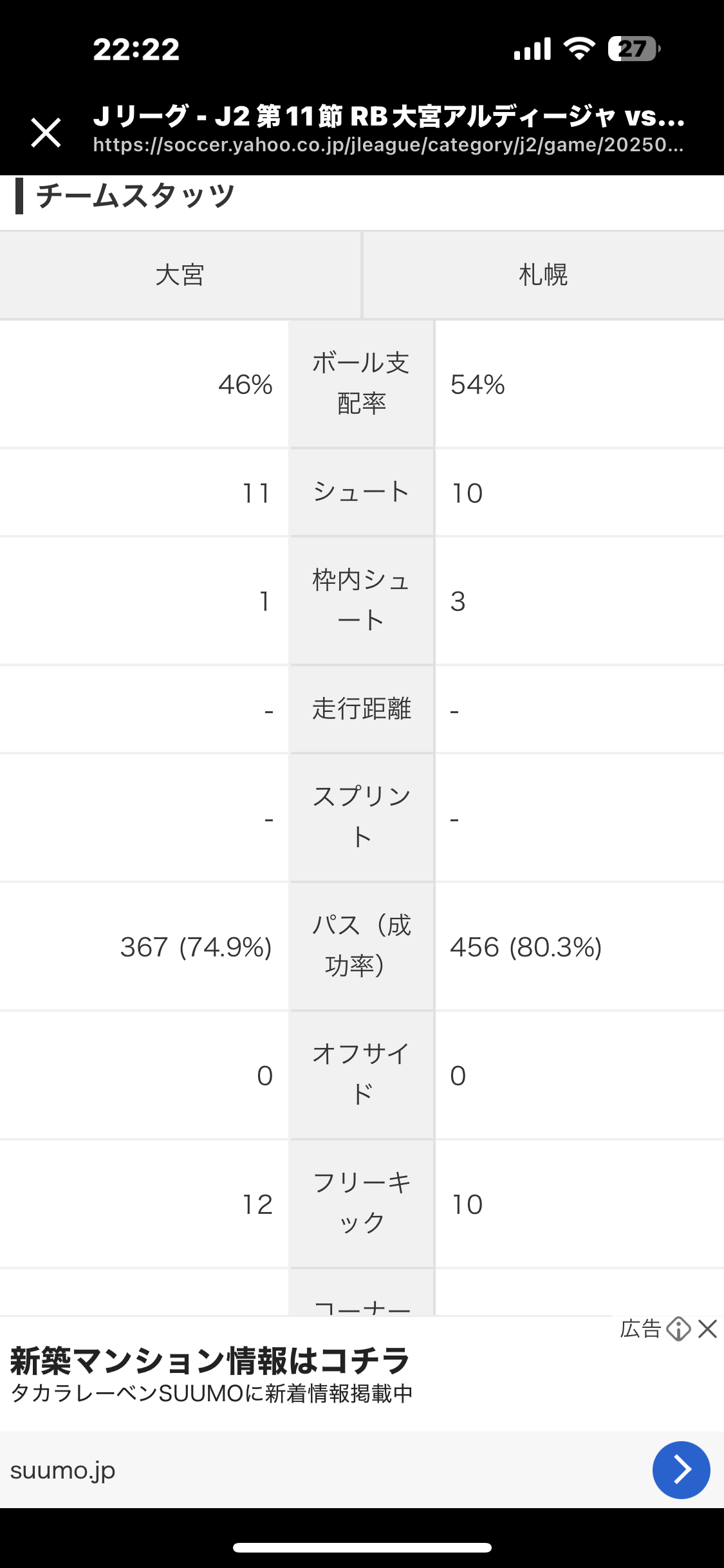The width and height of the screenshot is (724, 1568).
Task: Open the 新築マンション情報はコチラ ad headline
Action: click(210, 1360)
